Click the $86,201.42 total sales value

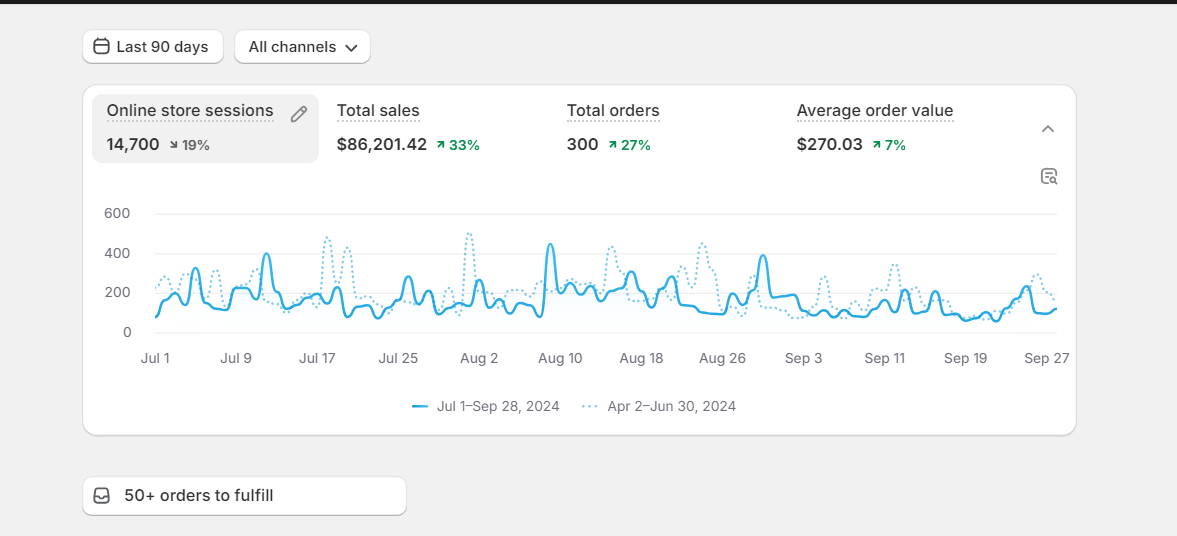(382, 144)
